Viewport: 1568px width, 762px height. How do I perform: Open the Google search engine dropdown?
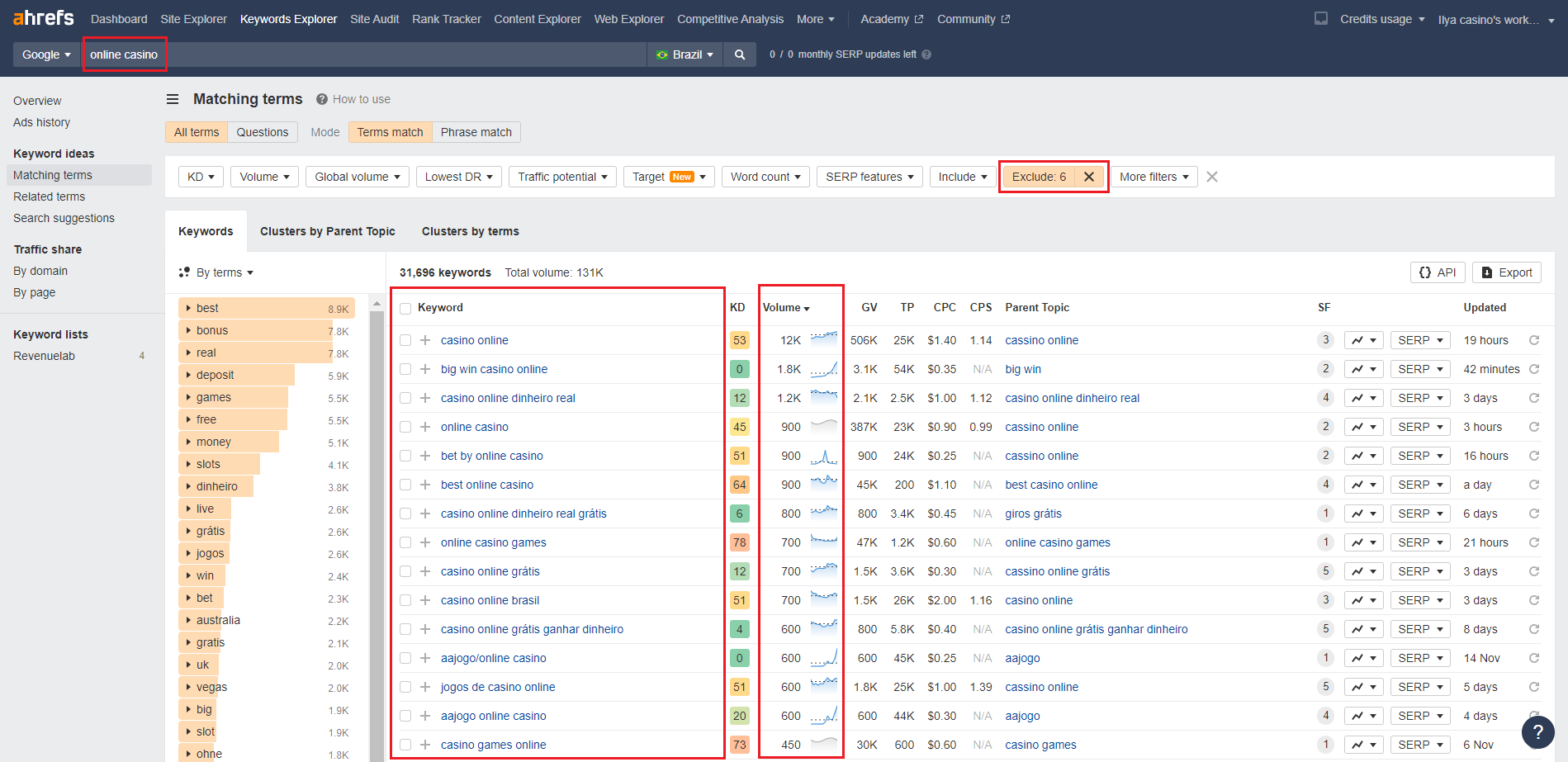[x=46, y=54]
